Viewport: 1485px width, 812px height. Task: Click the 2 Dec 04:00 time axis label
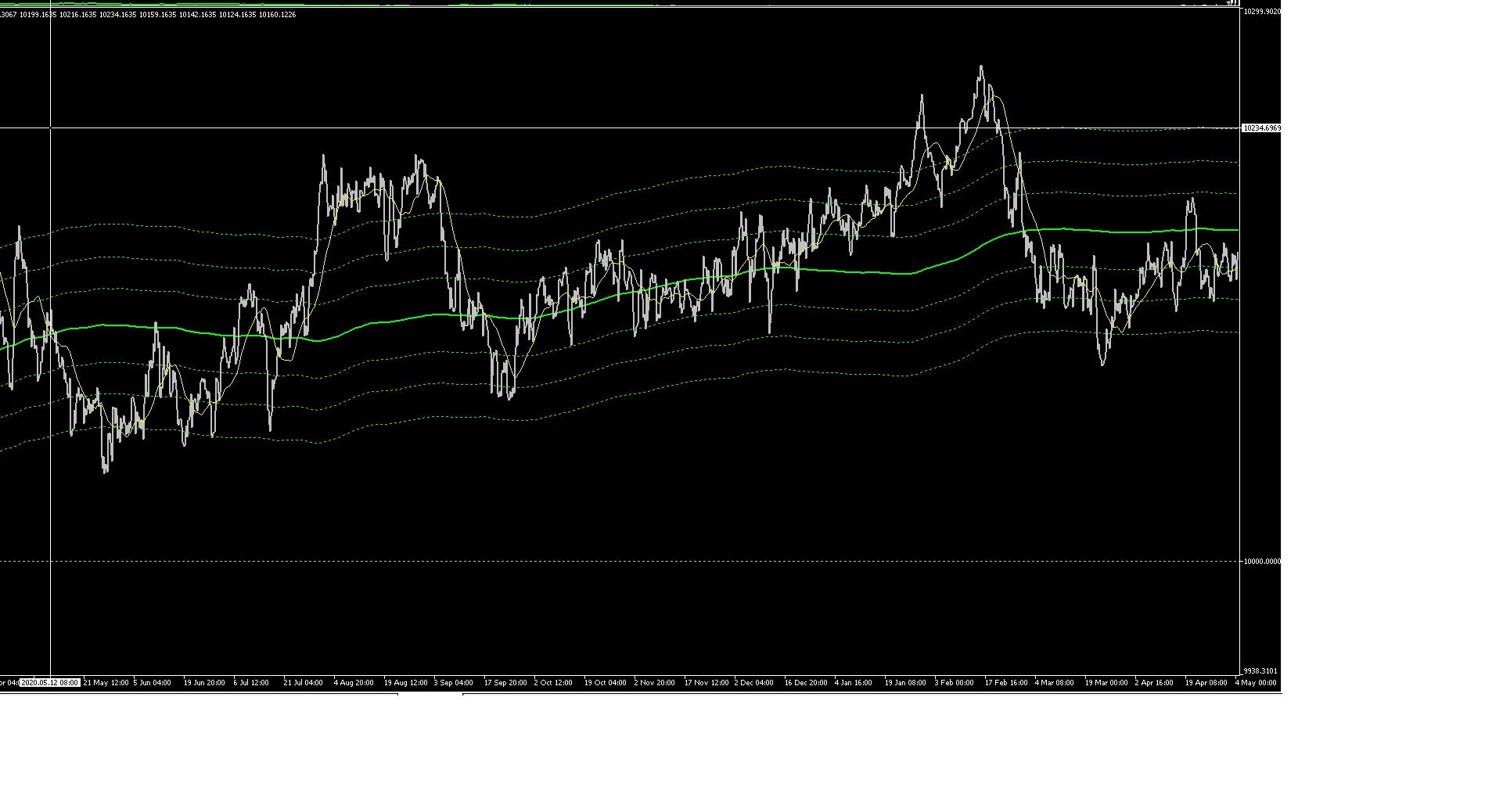click(753, 682)
